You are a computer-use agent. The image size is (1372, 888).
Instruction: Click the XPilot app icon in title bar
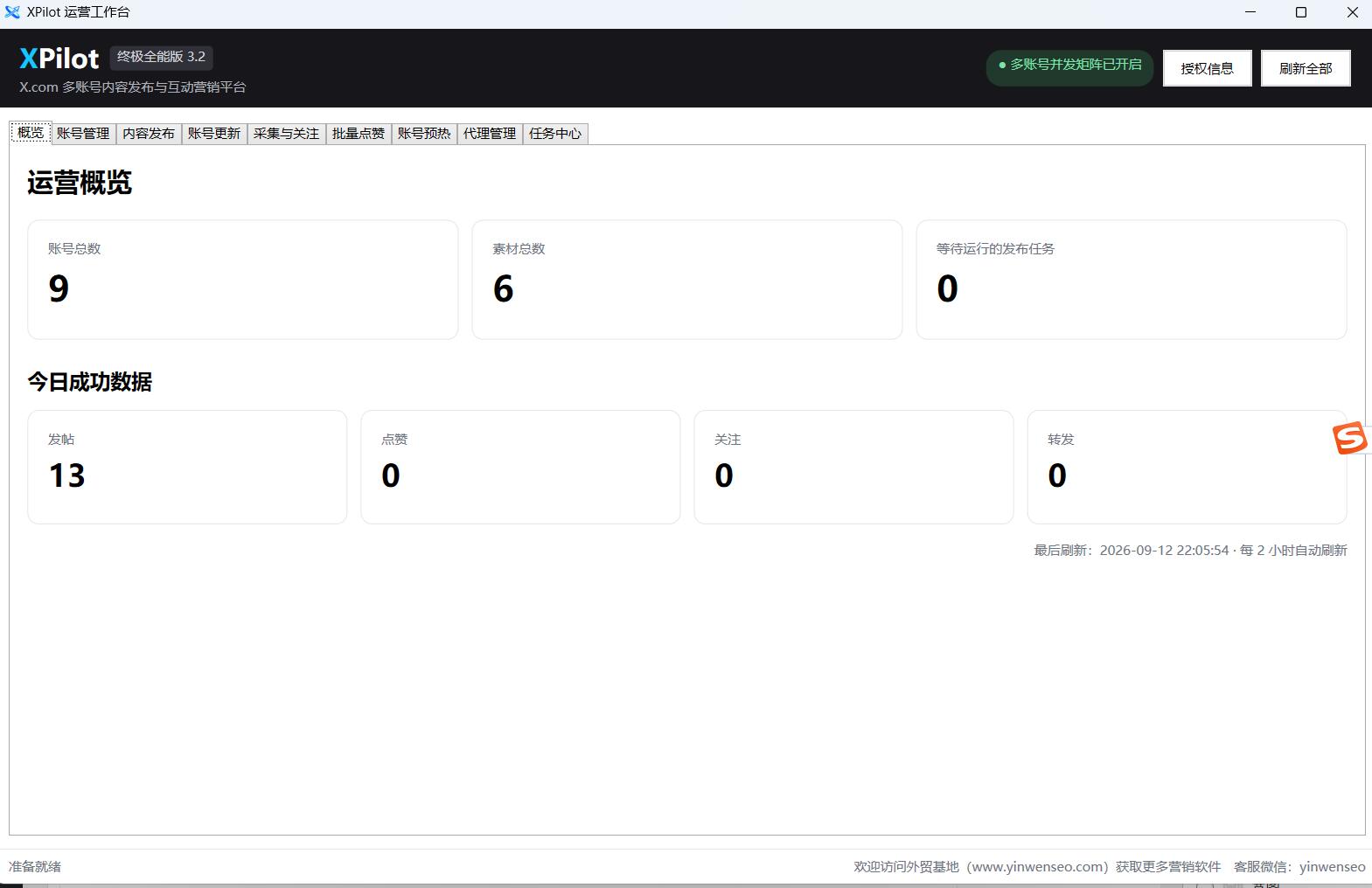coord(12,12)
